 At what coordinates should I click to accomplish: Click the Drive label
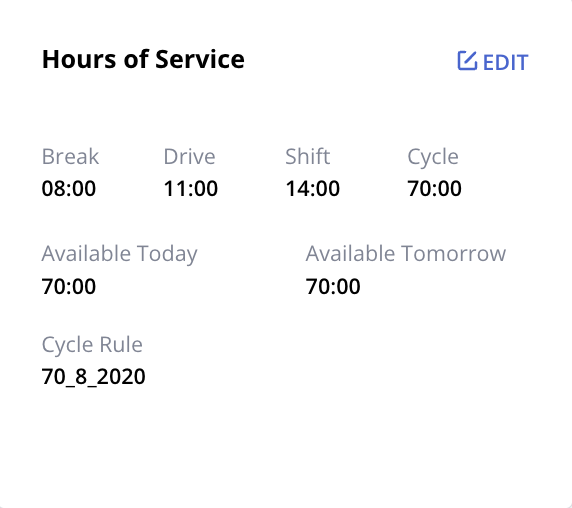[x=189, y=157]
